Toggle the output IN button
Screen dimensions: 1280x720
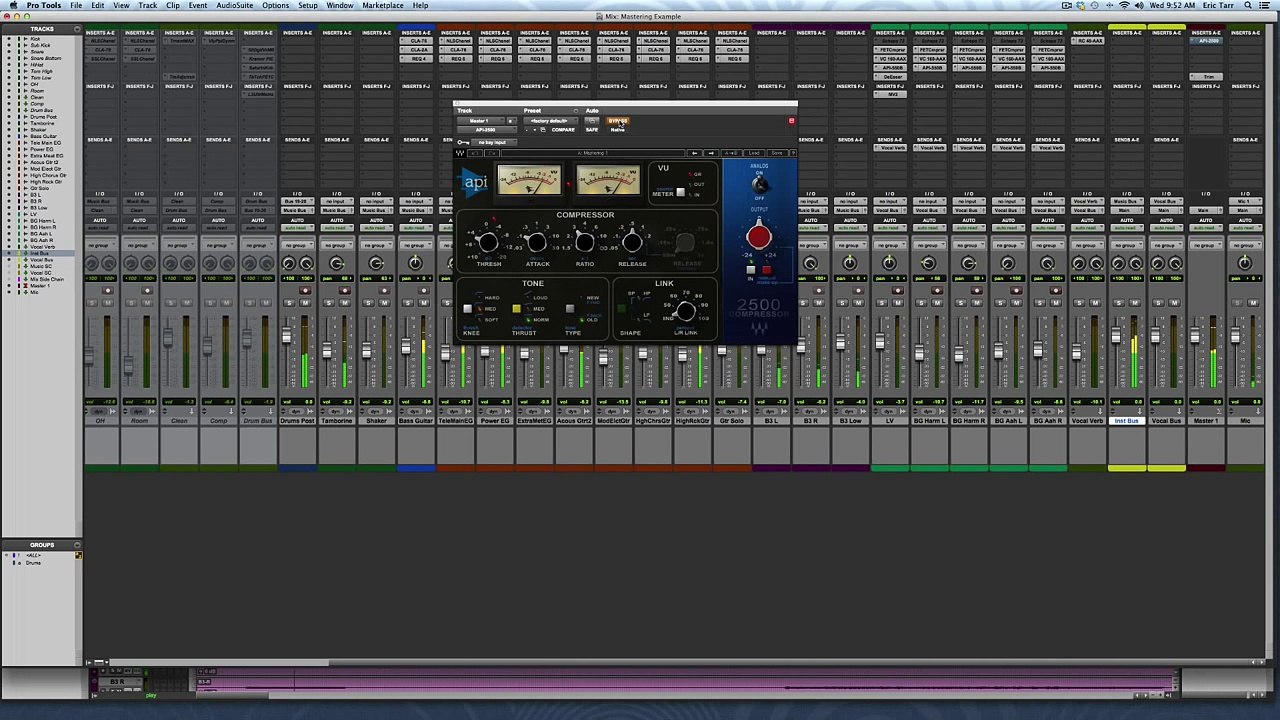coord(751,270)
